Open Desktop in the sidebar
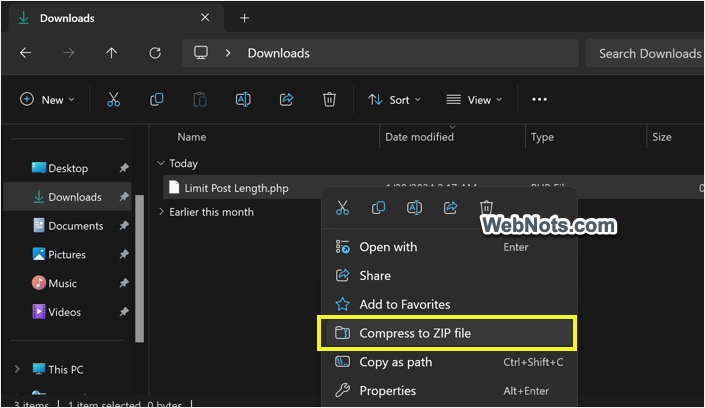Viewport: 705px width, 408px height. coord(67,168)
